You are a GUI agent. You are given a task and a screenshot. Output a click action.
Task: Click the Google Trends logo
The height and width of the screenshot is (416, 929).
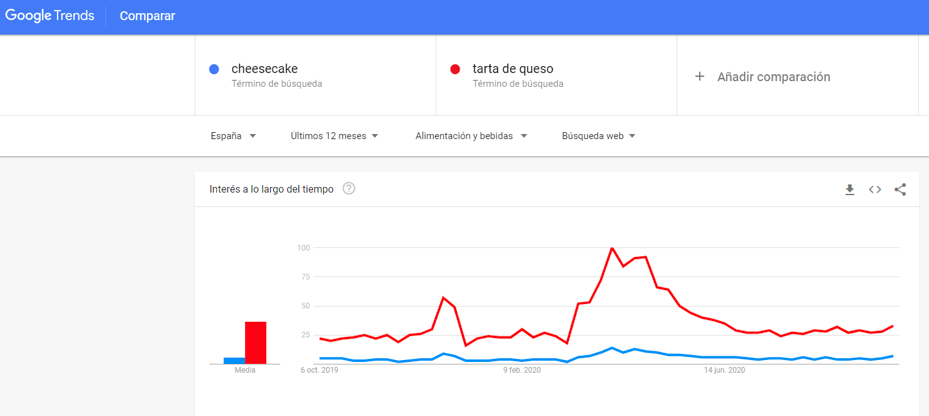[x=50, y=16]
